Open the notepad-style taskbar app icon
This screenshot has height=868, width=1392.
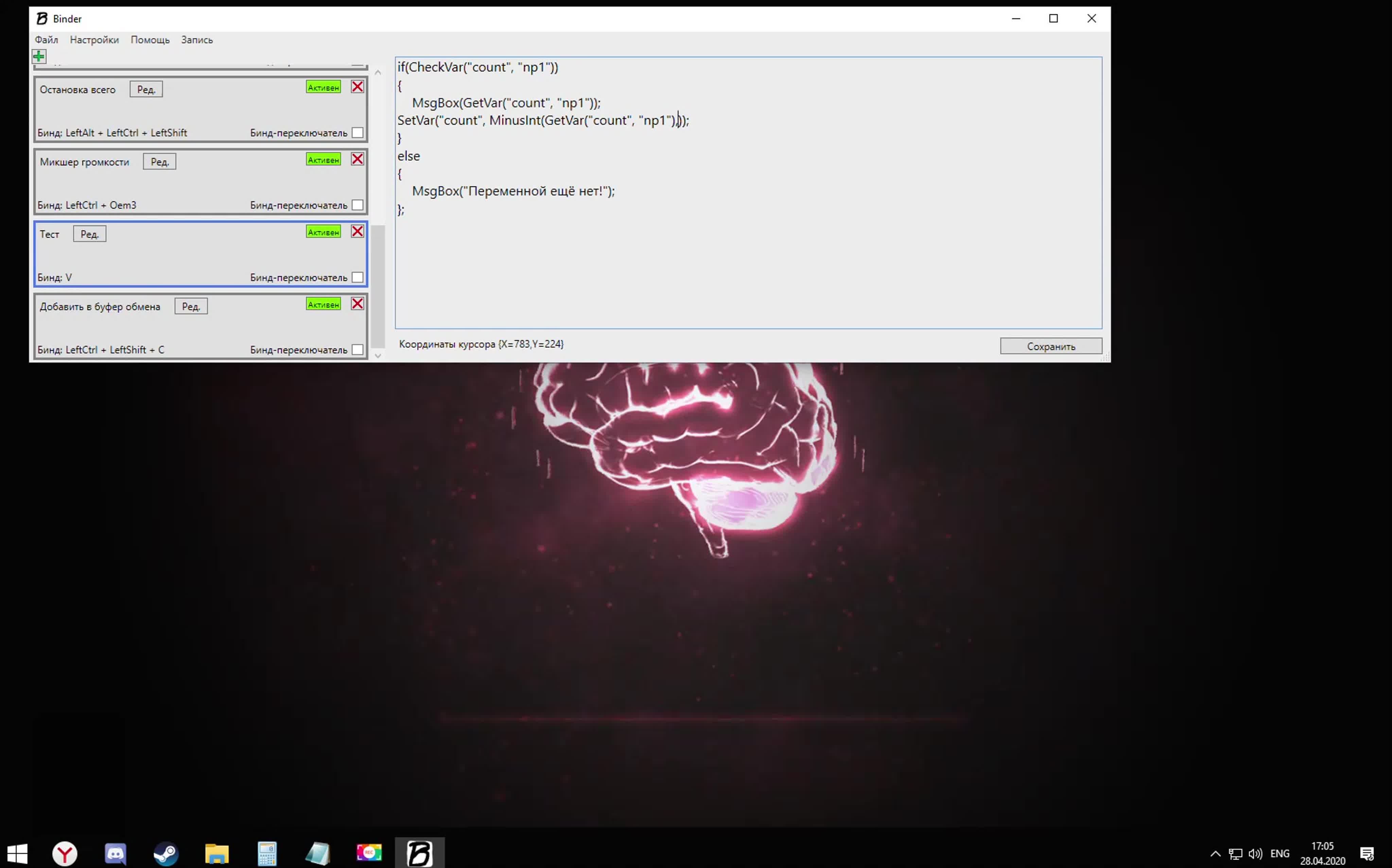(317, 853)
